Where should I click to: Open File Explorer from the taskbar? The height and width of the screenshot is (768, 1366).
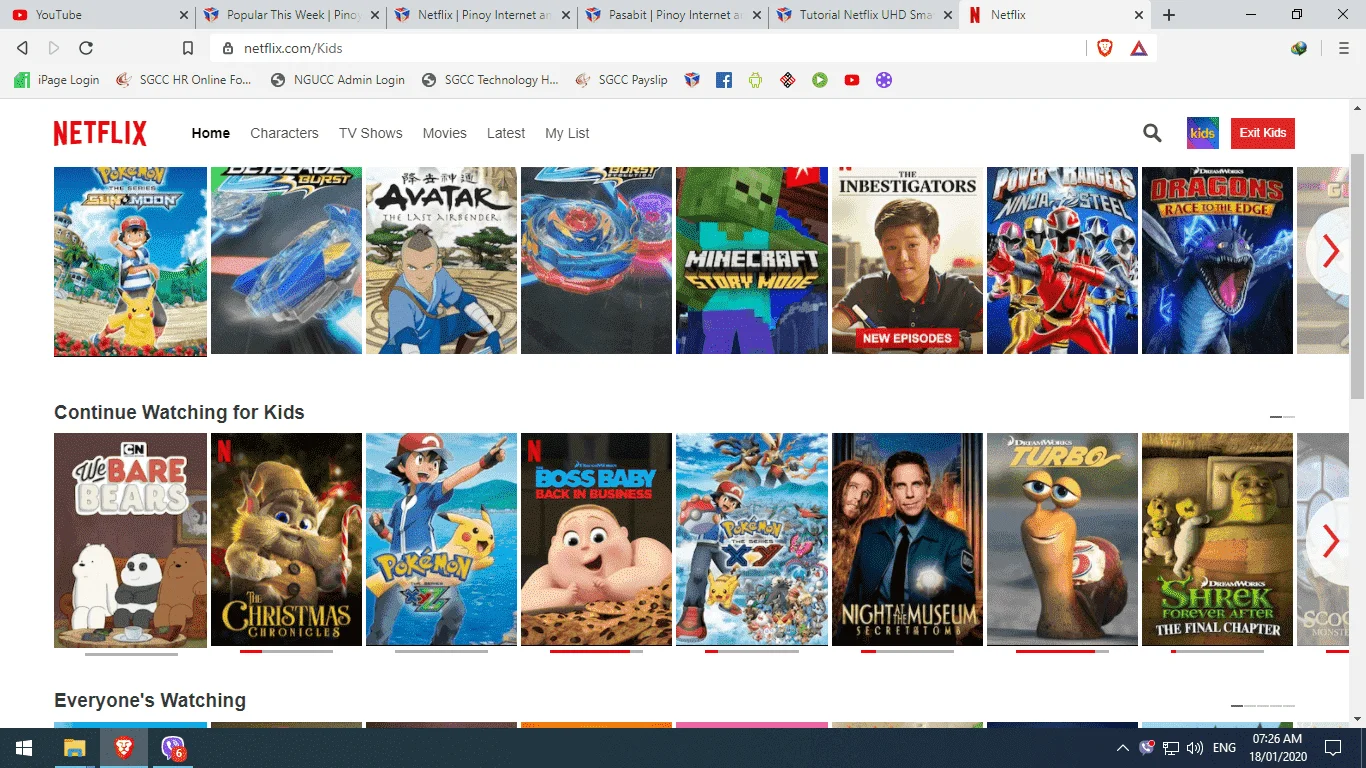pyautogui.click(x=75, y=748)
